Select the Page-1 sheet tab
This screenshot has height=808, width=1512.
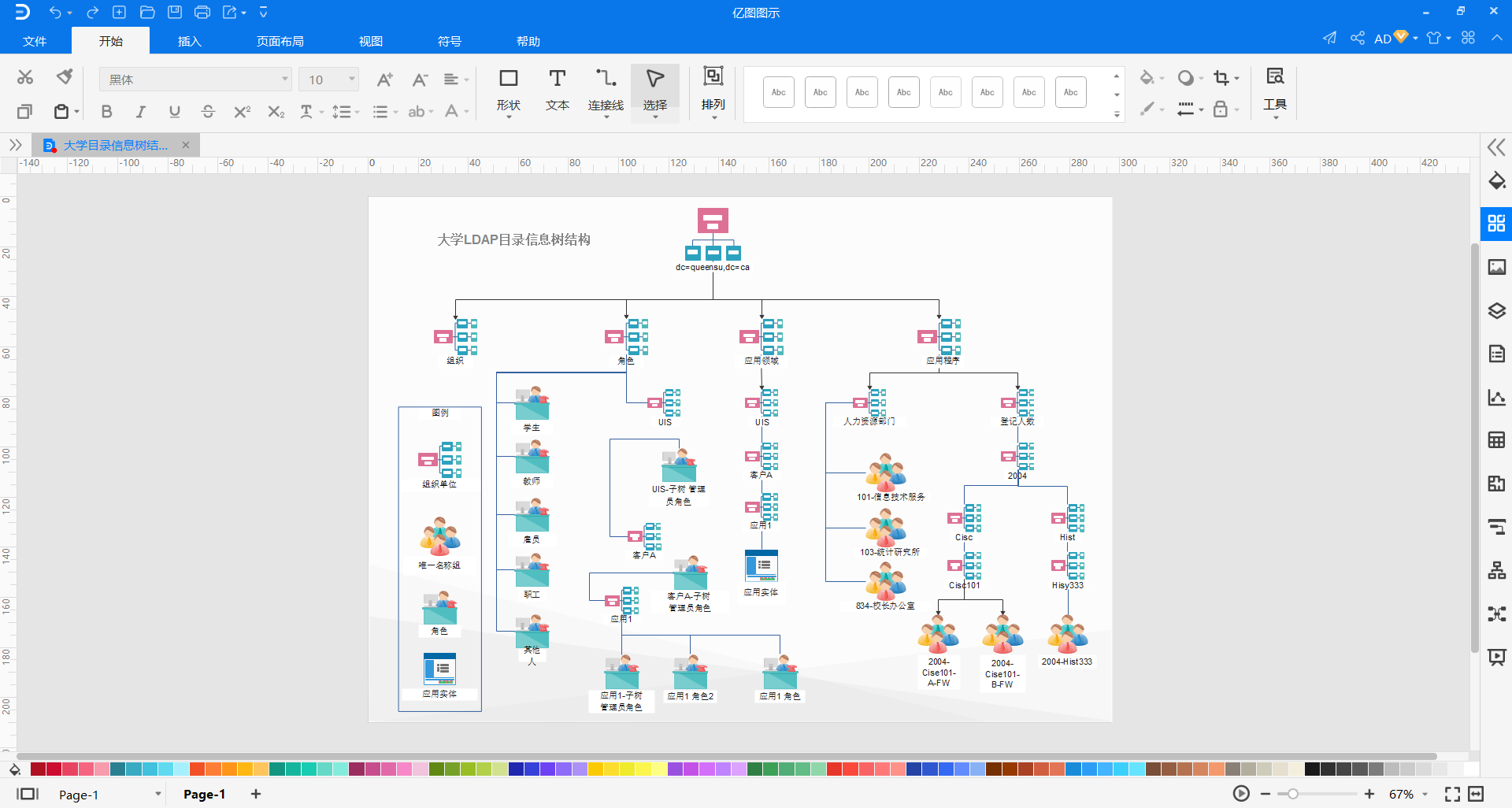click(x=205, y=794)
